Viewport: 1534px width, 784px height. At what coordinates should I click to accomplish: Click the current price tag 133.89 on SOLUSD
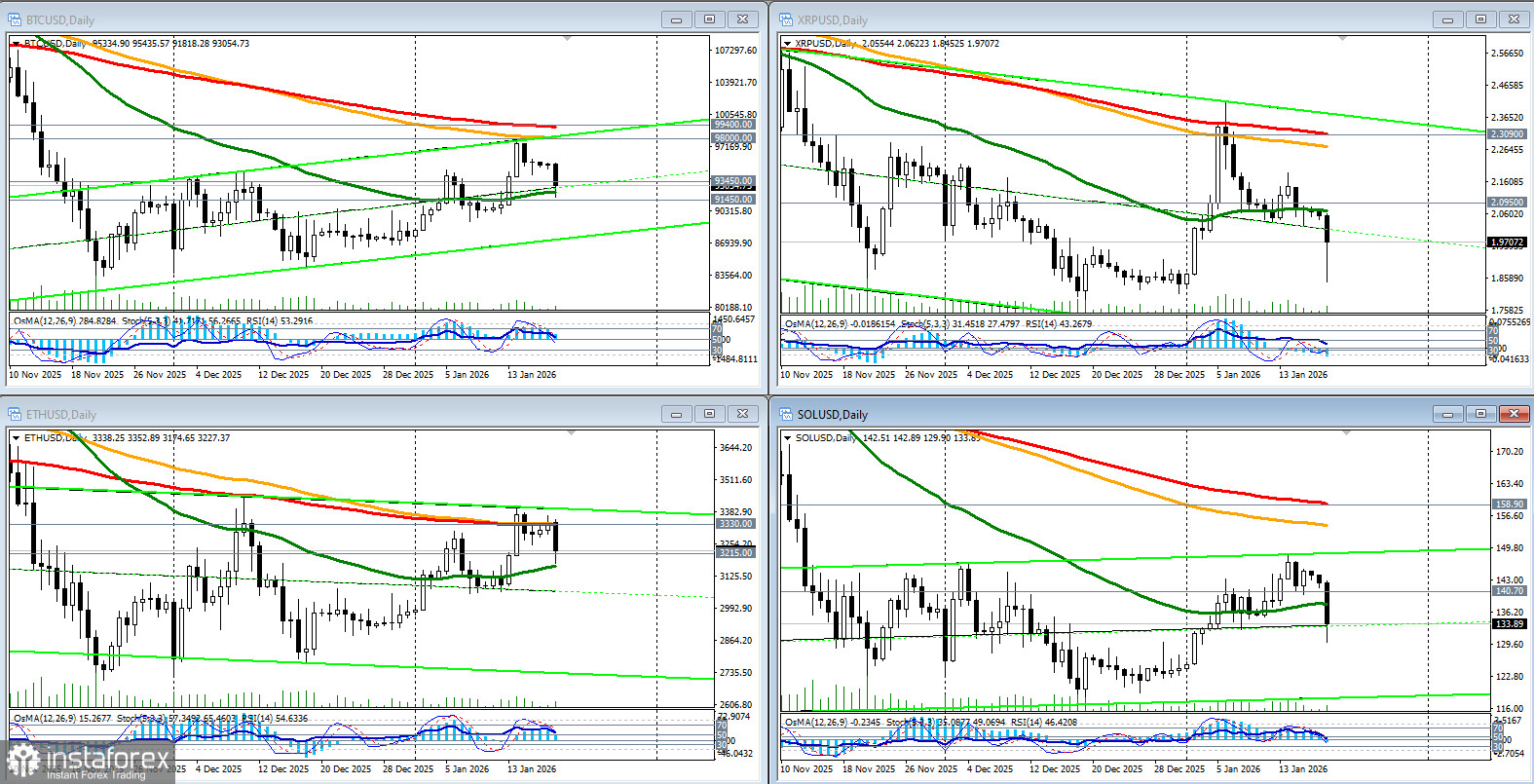pos(1510,624)
